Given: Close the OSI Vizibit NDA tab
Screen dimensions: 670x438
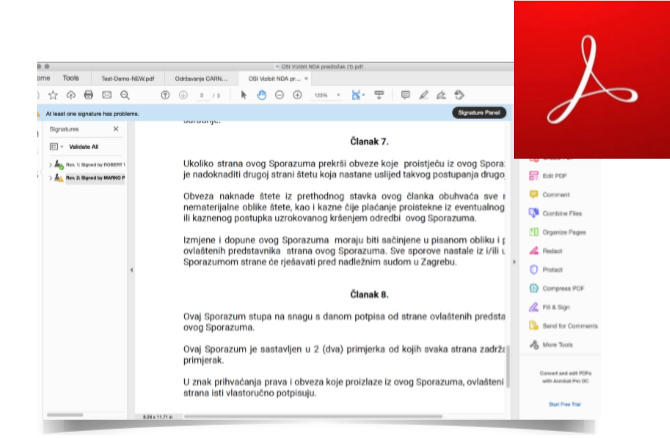Looking at the screenshot, I should 306,79.
